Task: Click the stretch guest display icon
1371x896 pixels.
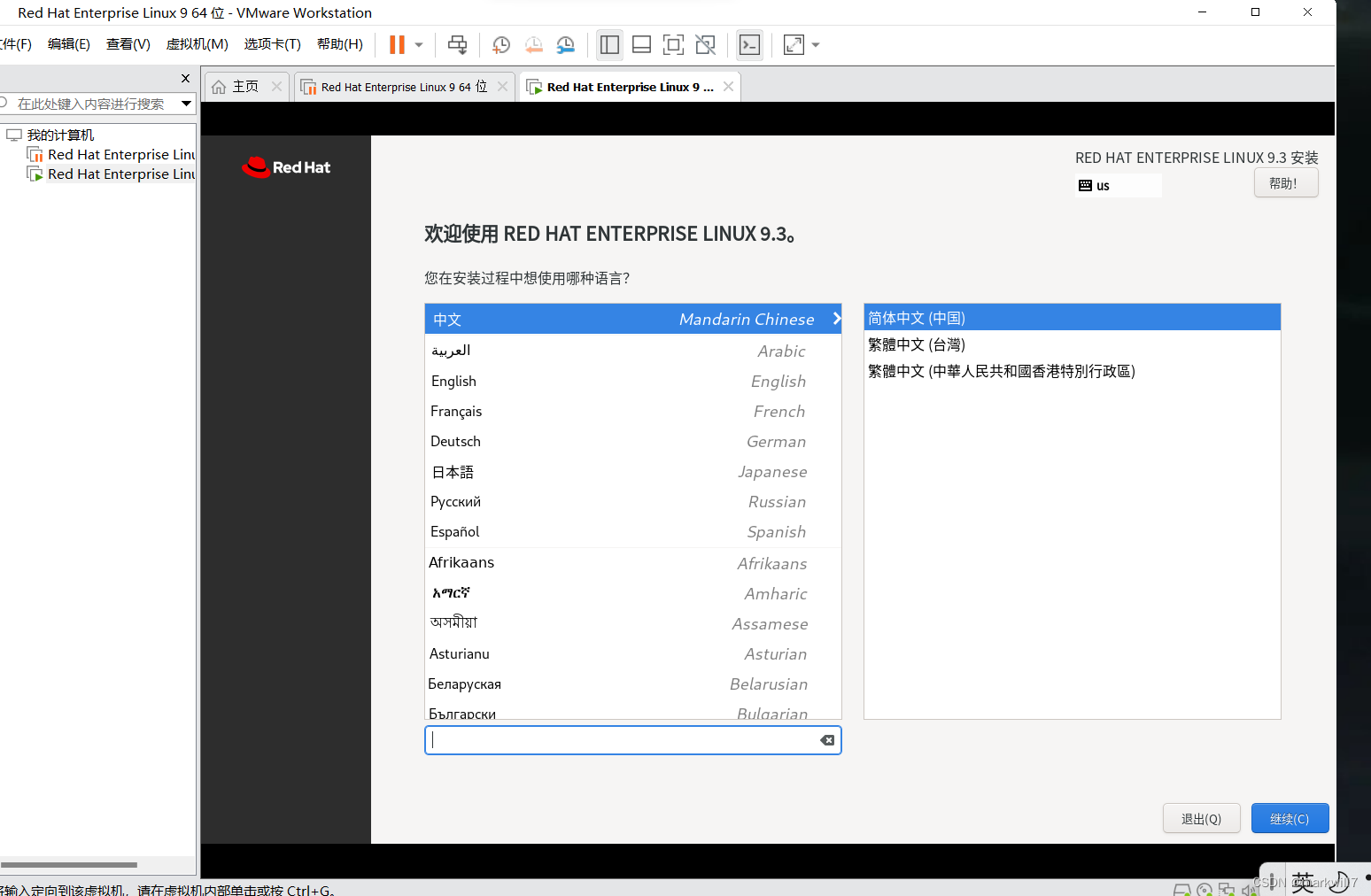Action: [x=794, y=44]
